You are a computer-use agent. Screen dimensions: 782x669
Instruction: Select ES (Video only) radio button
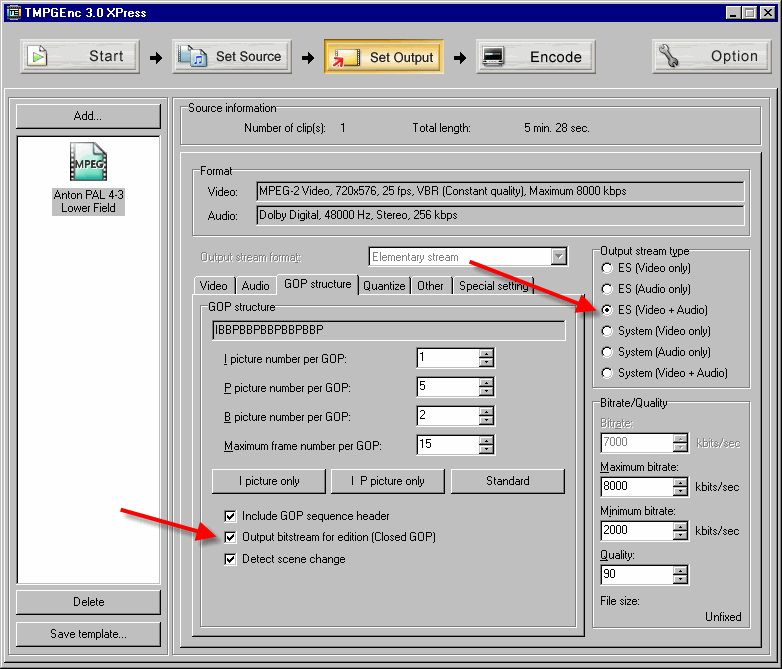pos(607,268)
